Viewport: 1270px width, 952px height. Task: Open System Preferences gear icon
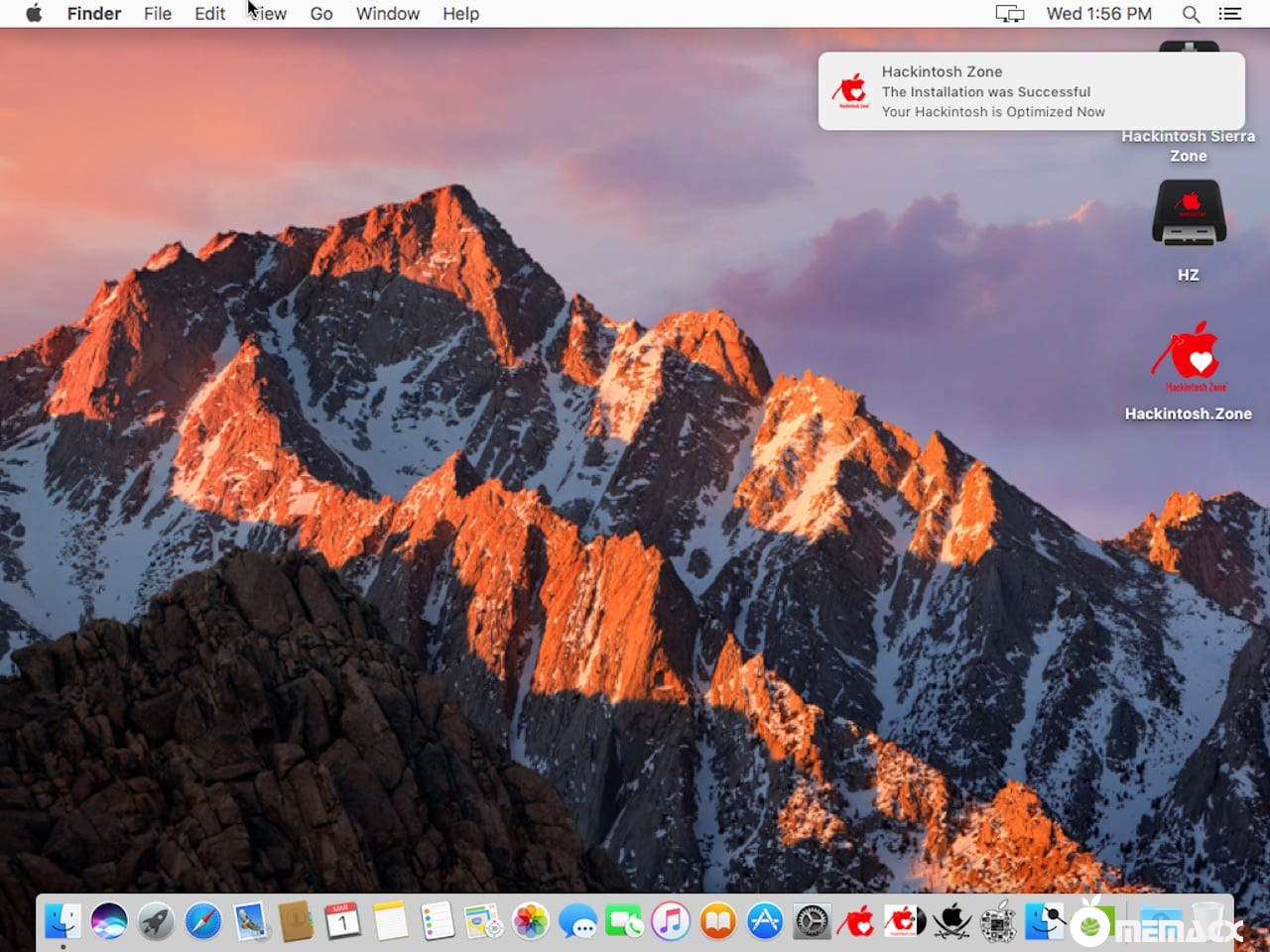point(812,921)
